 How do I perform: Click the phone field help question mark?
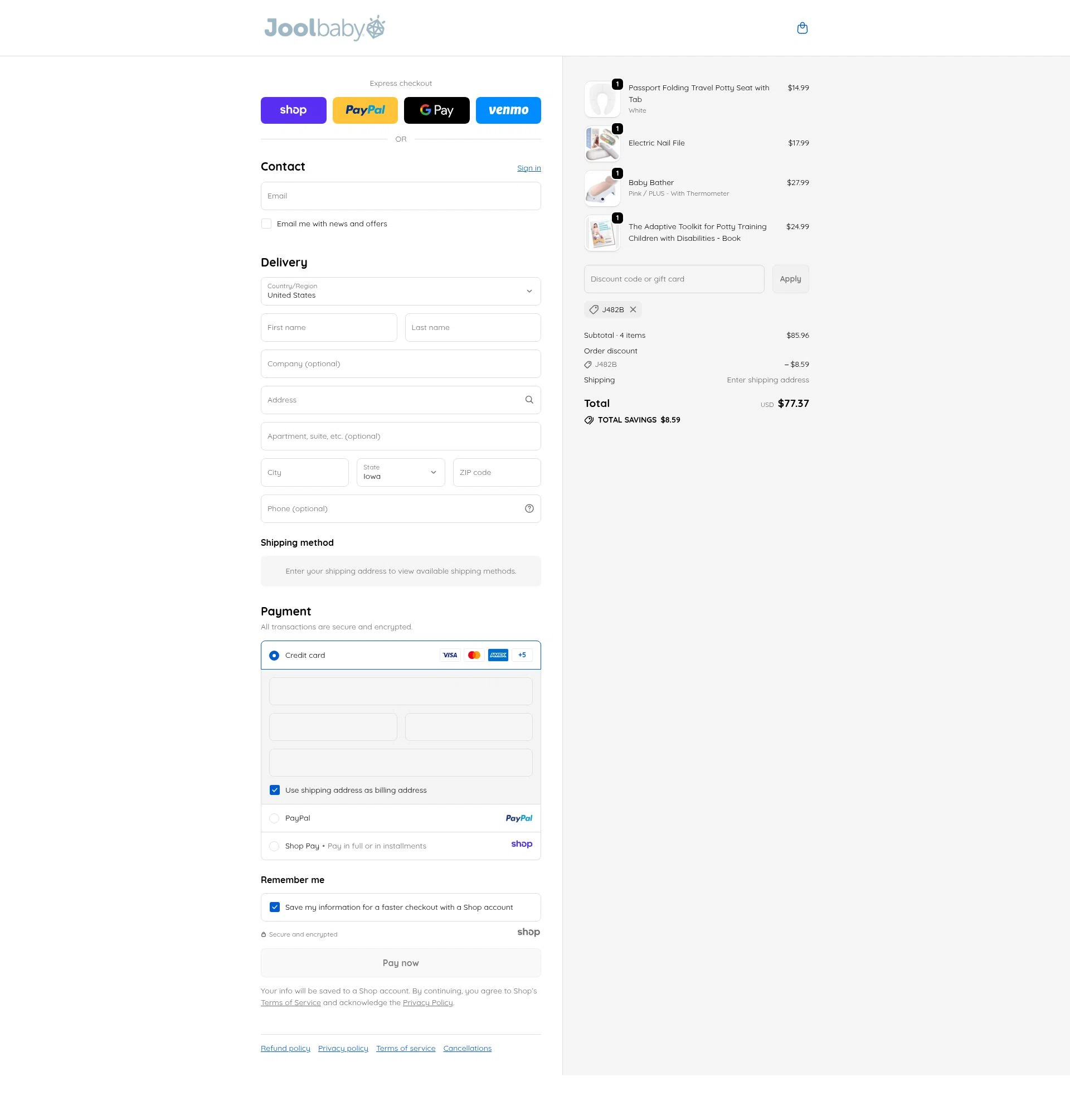tap(528, 508)
